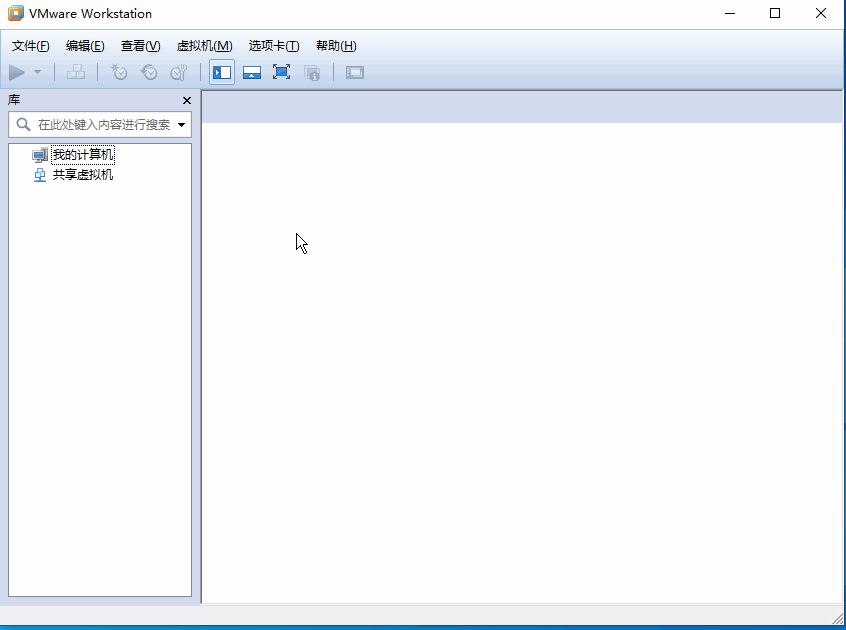Viewport: 846px width, 630px height.
Task: Open the 选项卡(T) menu
Action: click(x=274, y=46)
